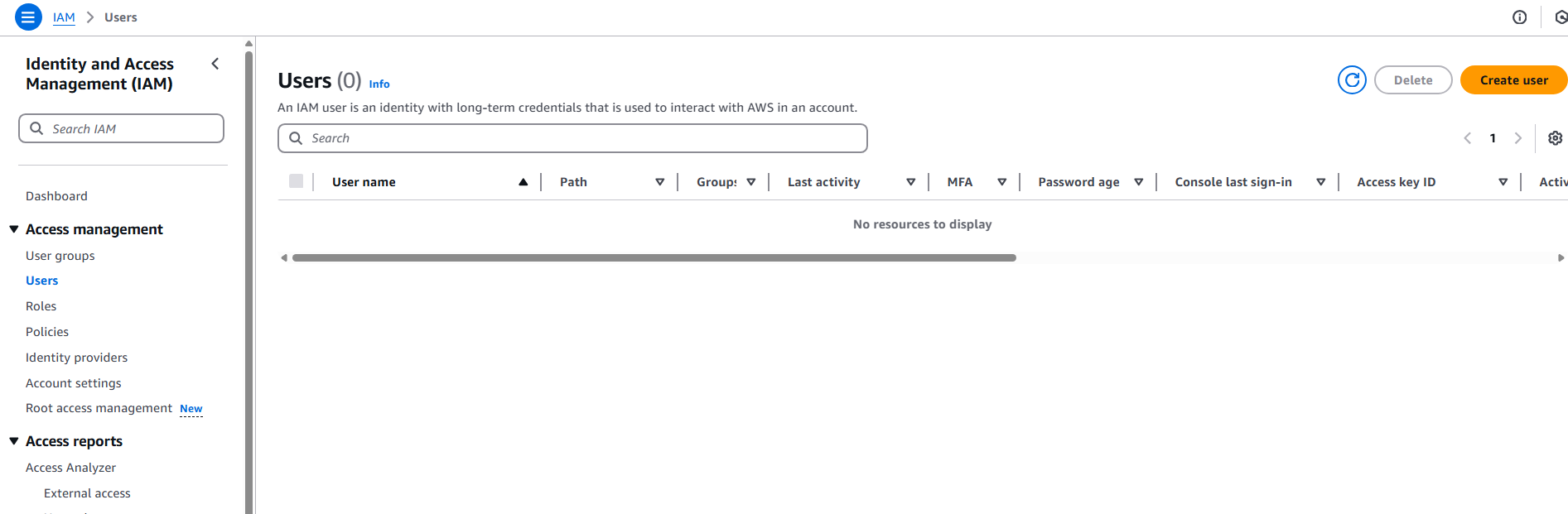Collapse the Access reports section
Screen dimensions: 1568x514
tap(14, 441)
